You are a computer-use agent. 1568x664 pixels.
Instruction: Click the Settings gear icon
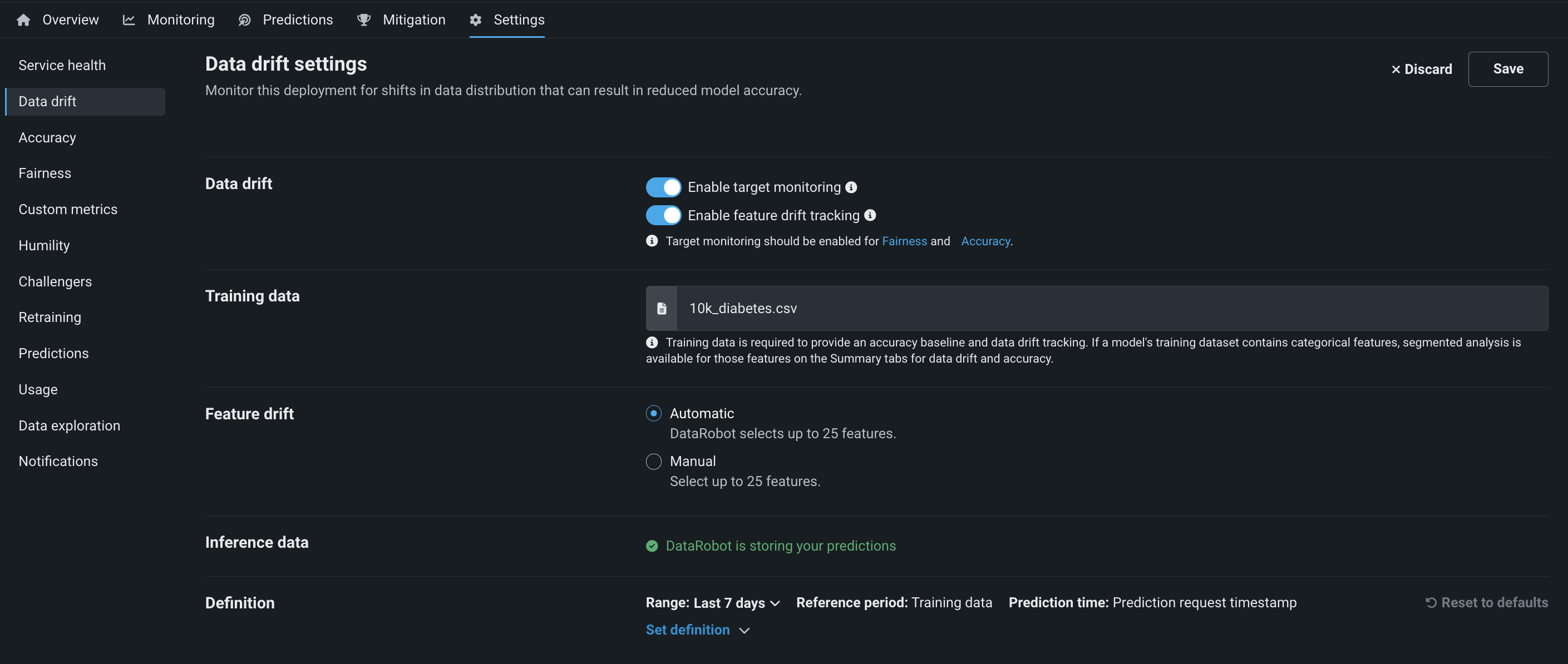475,20
